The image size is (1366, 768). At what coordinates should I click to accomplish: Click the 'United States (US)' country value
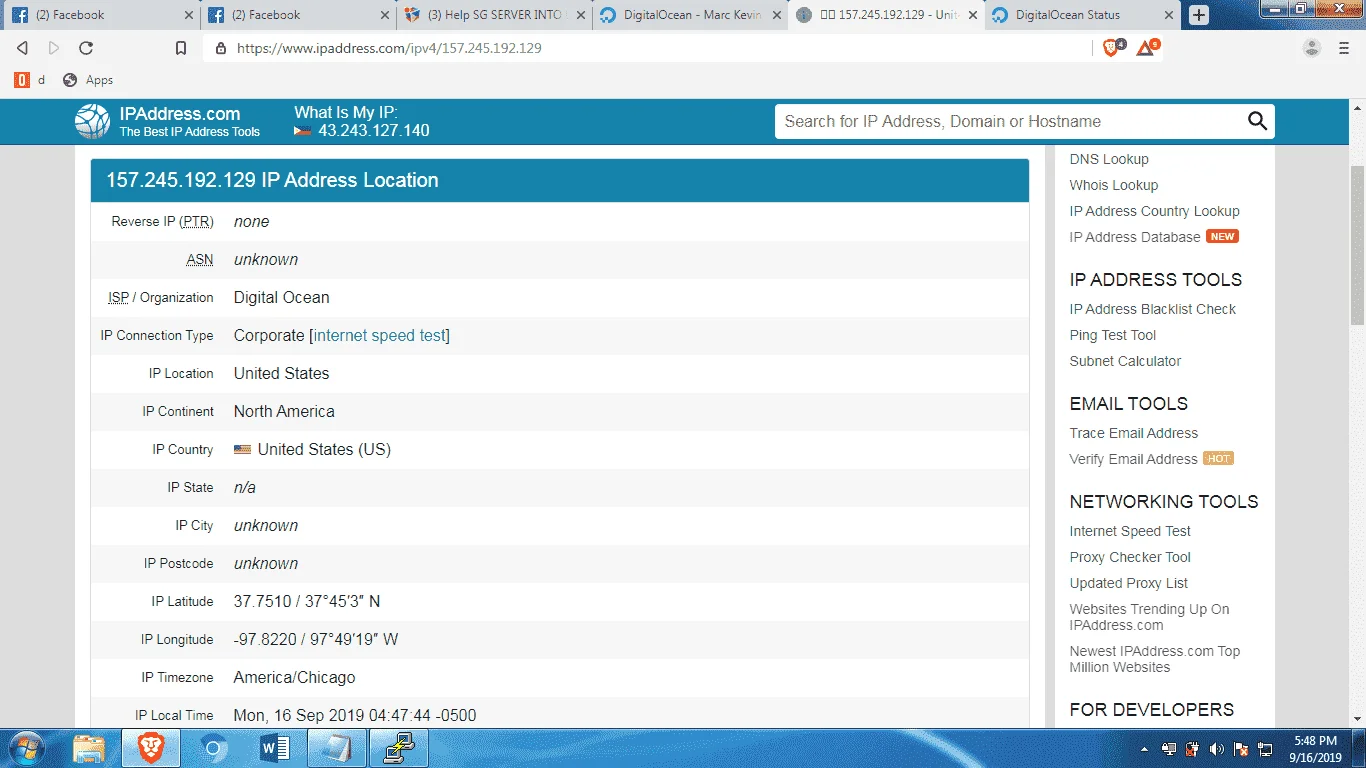[x=324, y=450]
